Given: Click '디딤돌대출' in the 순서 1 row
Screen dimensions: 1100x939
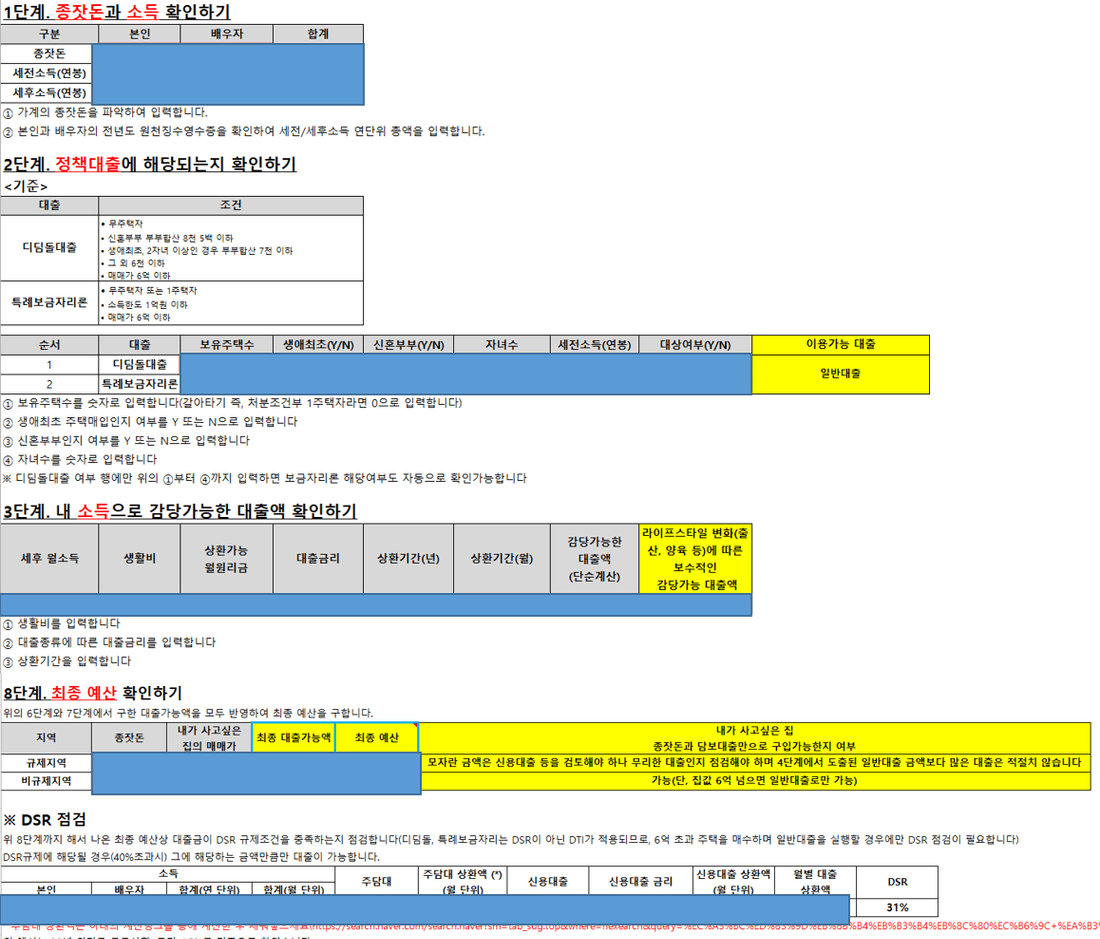Looking at the screenshot, I should pos(140,365).
